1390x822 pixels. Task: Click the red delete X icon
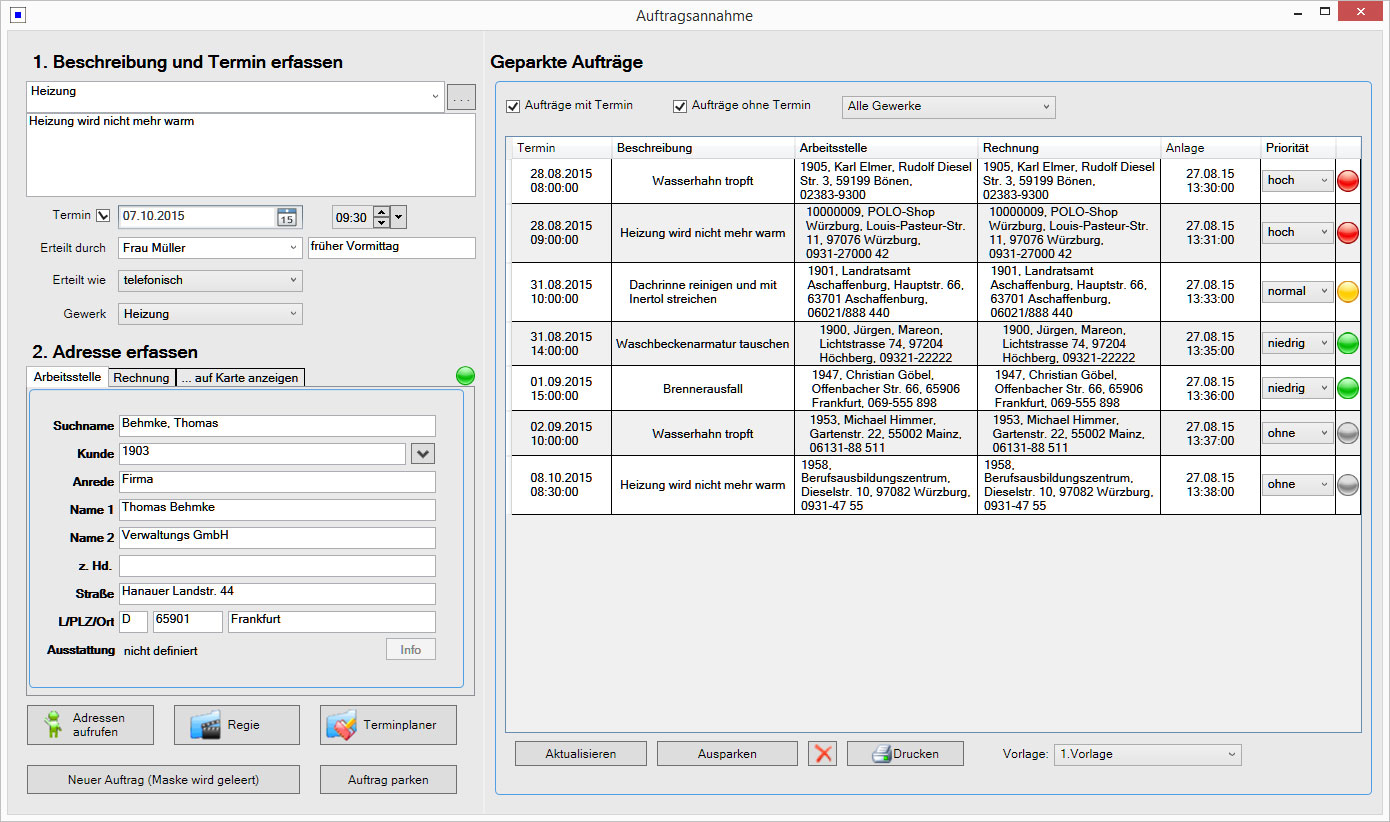coord(823,754)
